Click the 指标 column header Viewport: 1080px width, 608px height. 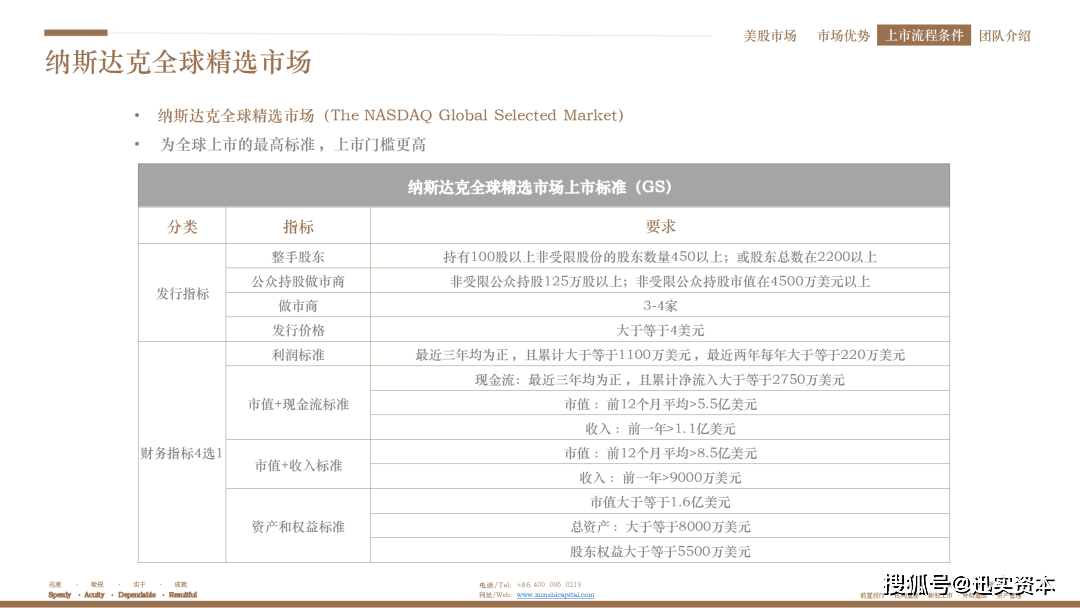click(x=298, y=227)
